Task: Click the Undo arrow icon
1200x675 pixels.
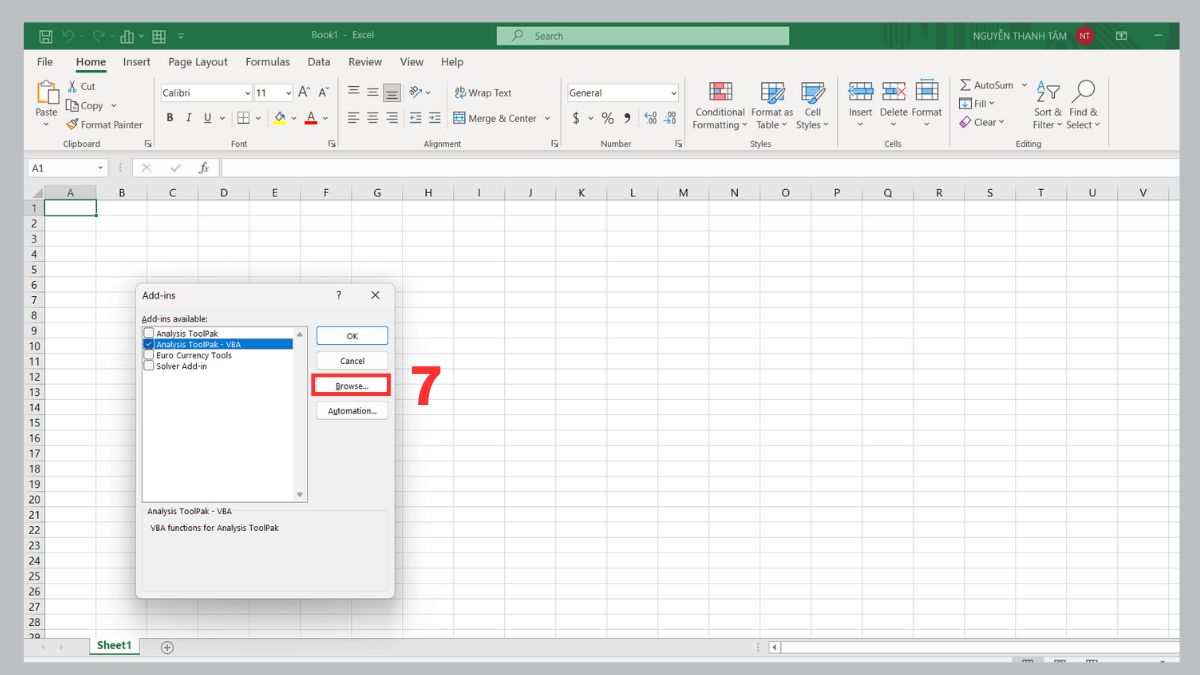Action: click(x=68, y=36)
